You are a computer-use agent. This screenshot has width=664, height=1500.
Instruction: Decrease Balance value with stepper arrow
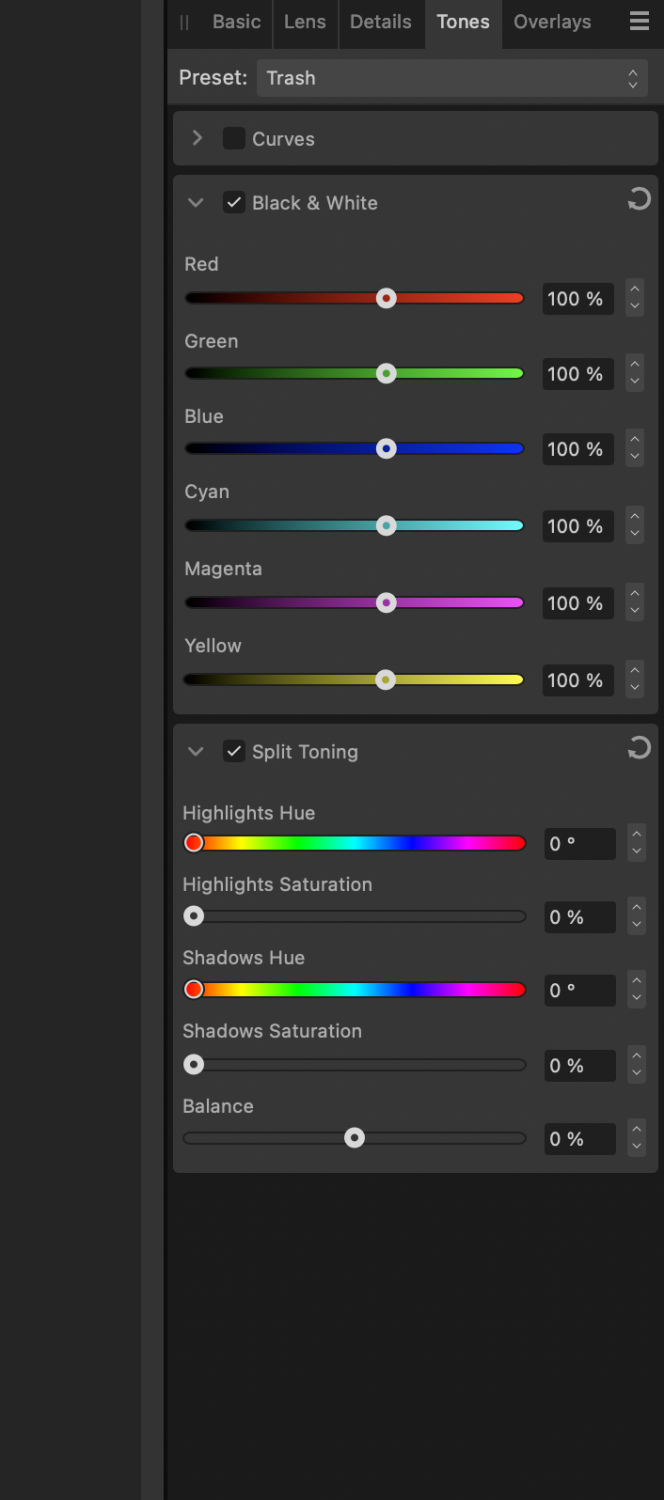point(636,1147)
